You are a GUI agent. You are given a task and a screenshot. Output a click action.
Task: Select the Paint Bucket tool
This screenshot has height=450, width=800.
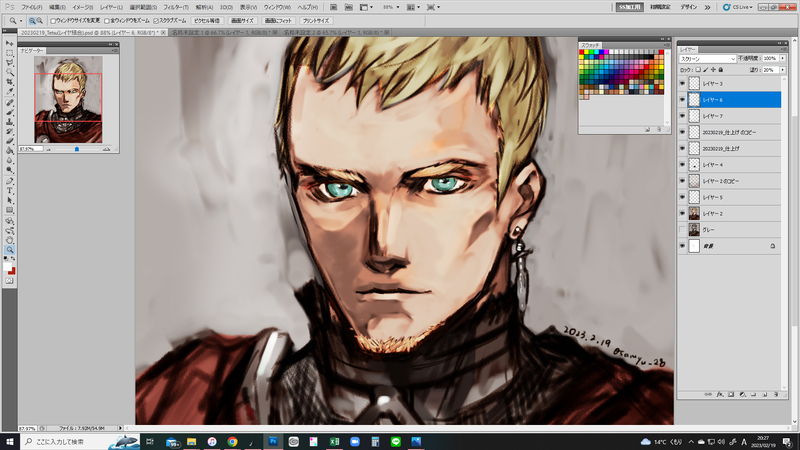click(x=10, y=151)
